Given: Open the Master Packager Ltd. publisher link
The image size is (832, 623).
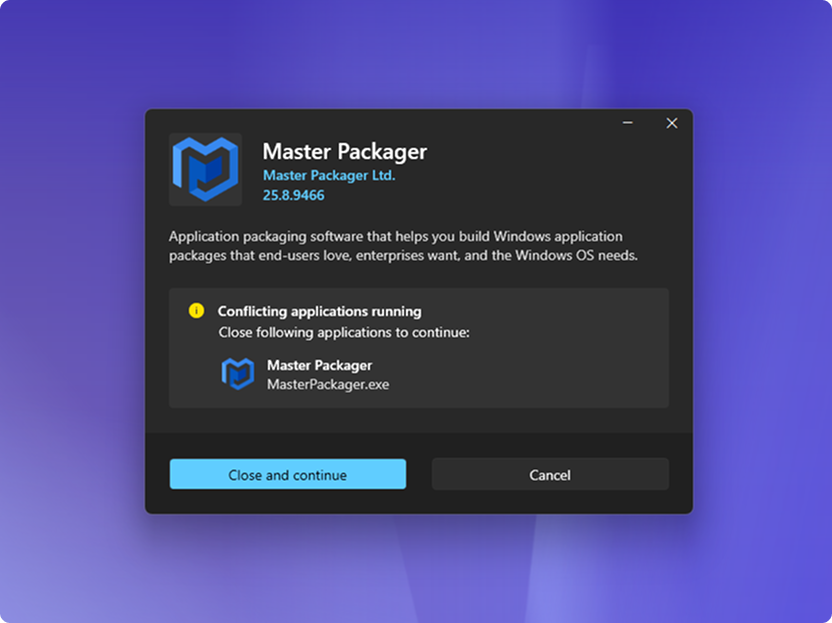Looking at the screenshot, I should pos(329,175).
